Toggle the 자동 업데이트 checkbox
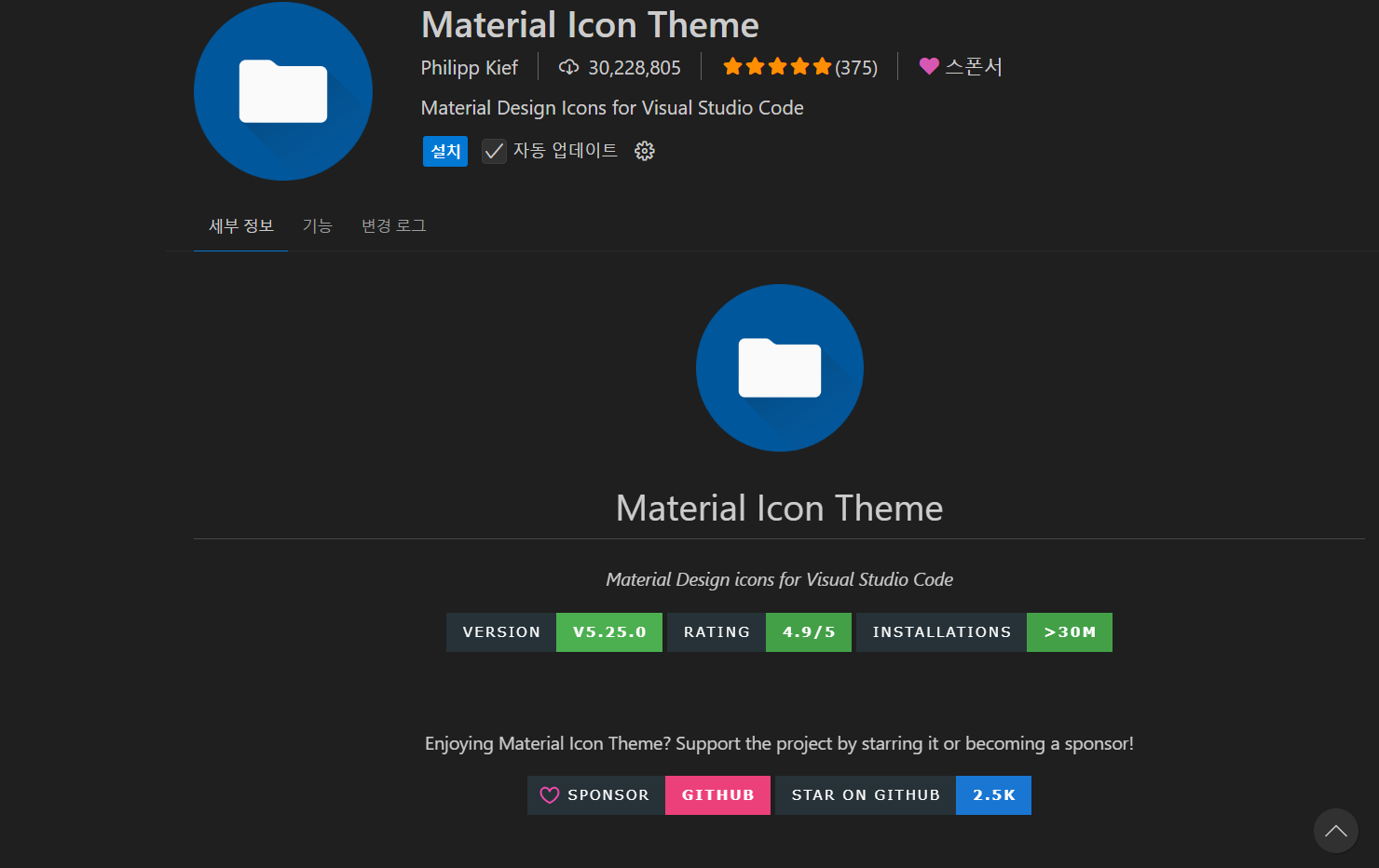The image size is (1379, 868). click(494, 151)
